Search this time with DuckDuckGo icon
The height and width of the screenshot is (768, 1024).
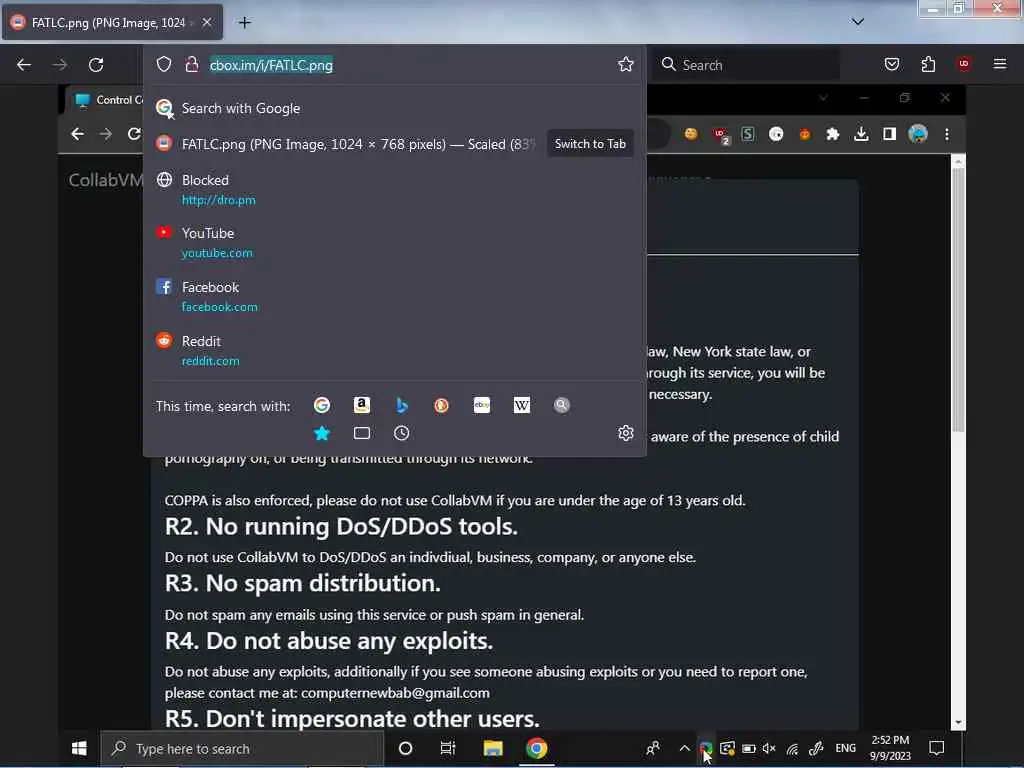click(441, 406)
